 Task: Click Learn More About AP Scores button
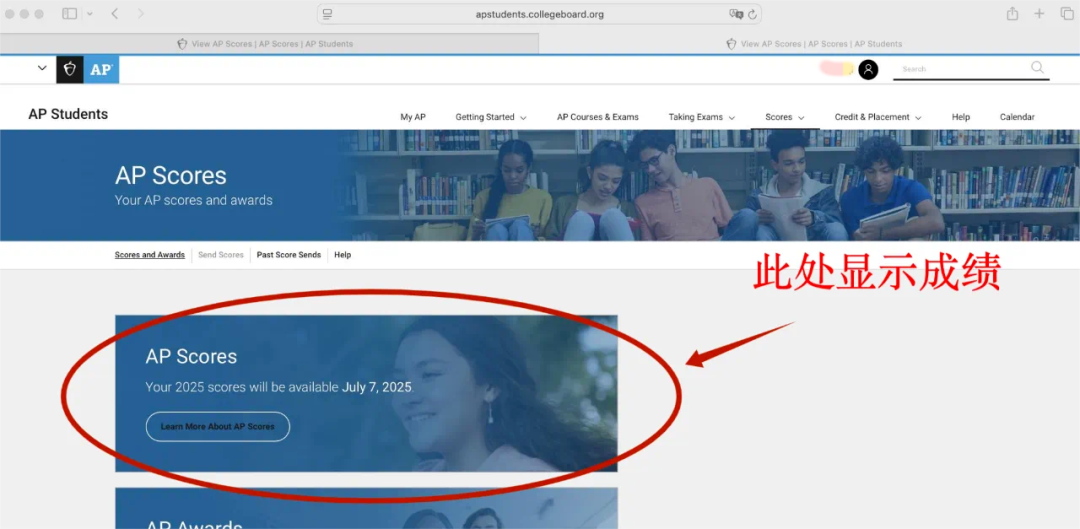pyautogui.click(x=218, y=426)
